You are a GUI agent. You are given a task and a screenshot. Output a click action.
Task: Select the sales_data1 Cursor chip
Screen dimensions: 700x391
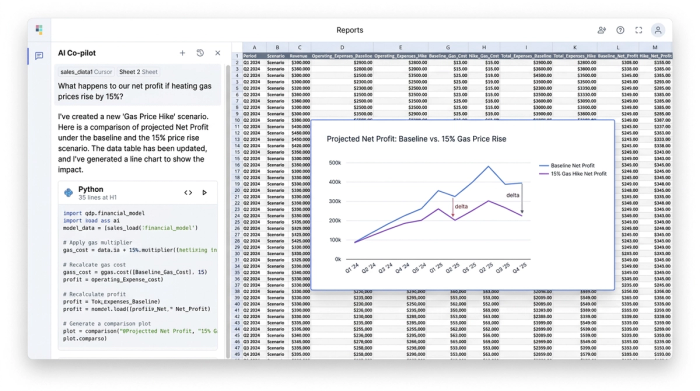tap(86, 72)
